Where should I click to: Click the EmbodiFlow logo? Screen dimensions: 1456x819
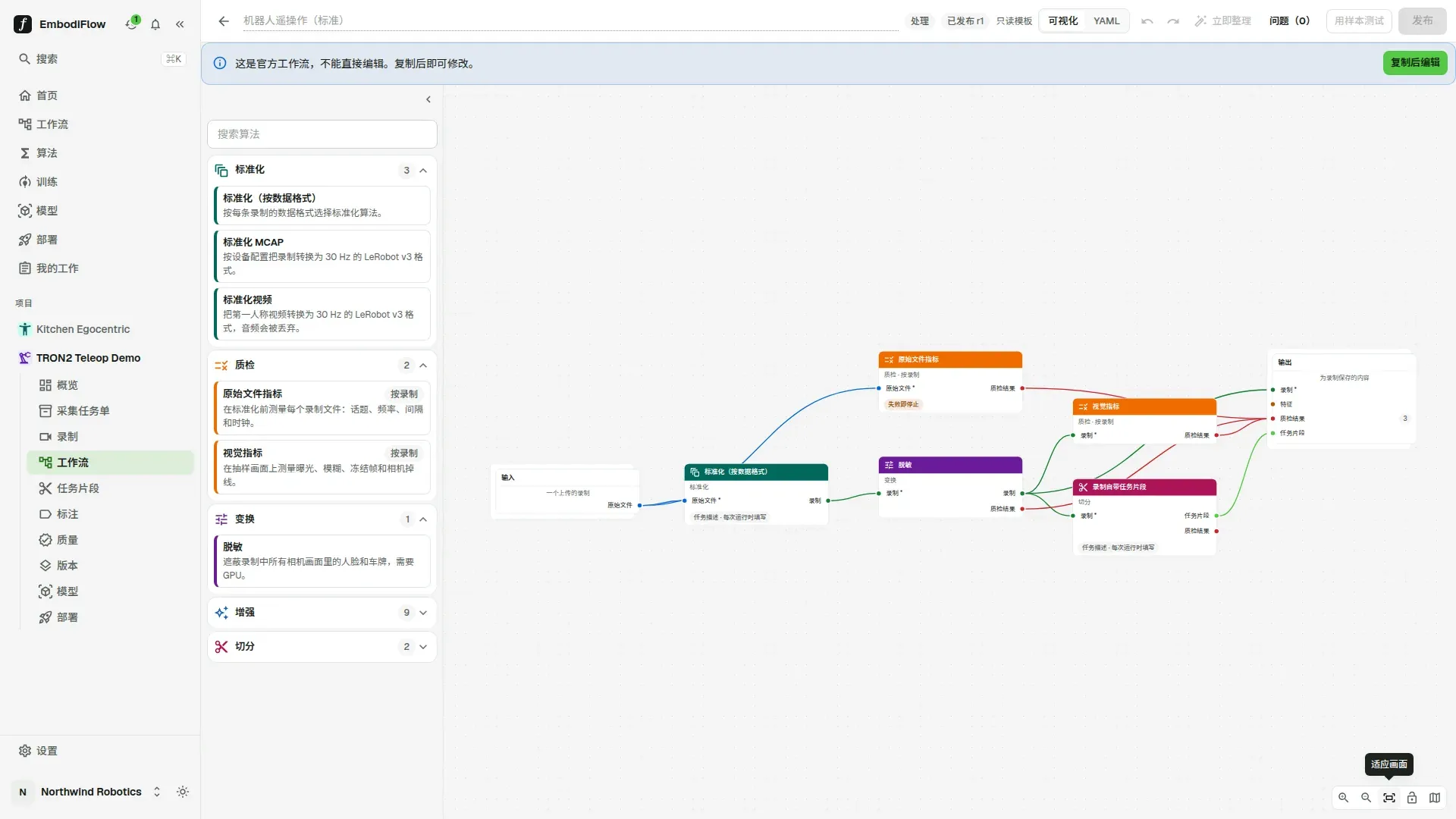click(23, 24)
